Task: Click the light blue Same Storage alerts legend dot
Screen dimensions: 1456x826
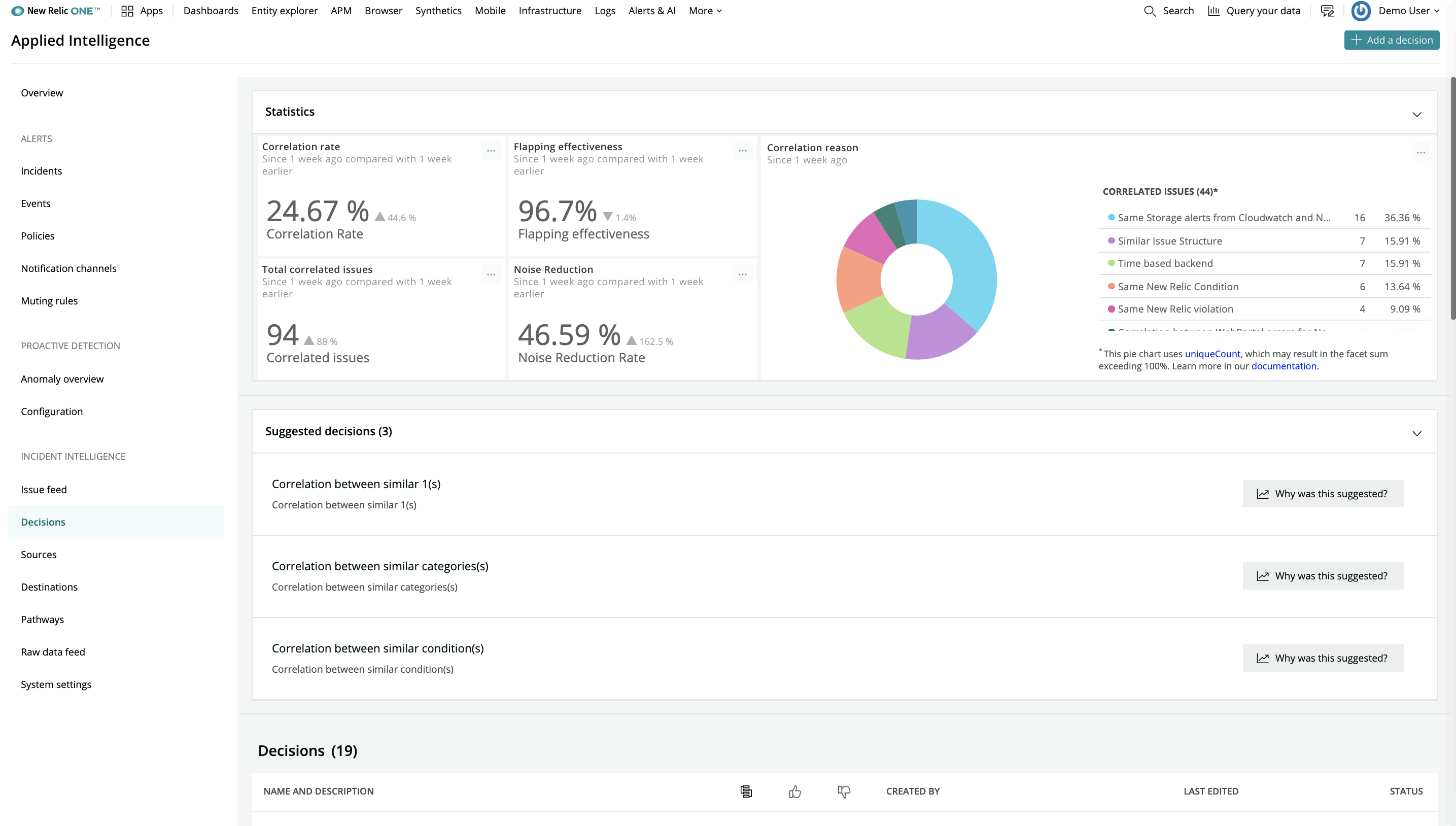Action: point(1111,217)
